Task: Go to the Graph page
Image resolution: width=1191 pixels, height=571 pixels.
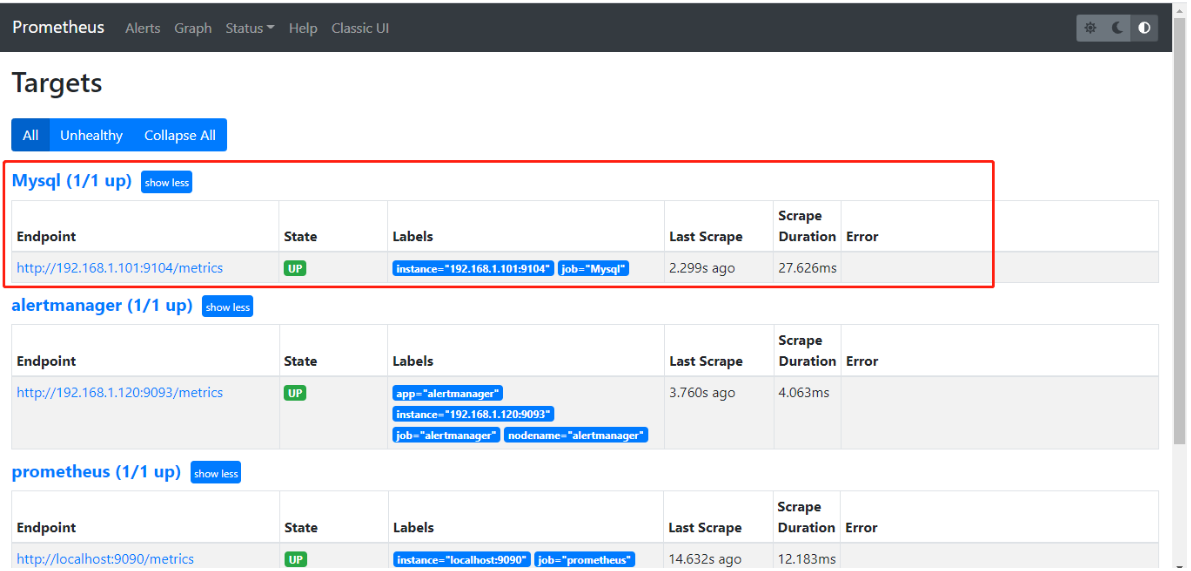Action: pos(193,28)
